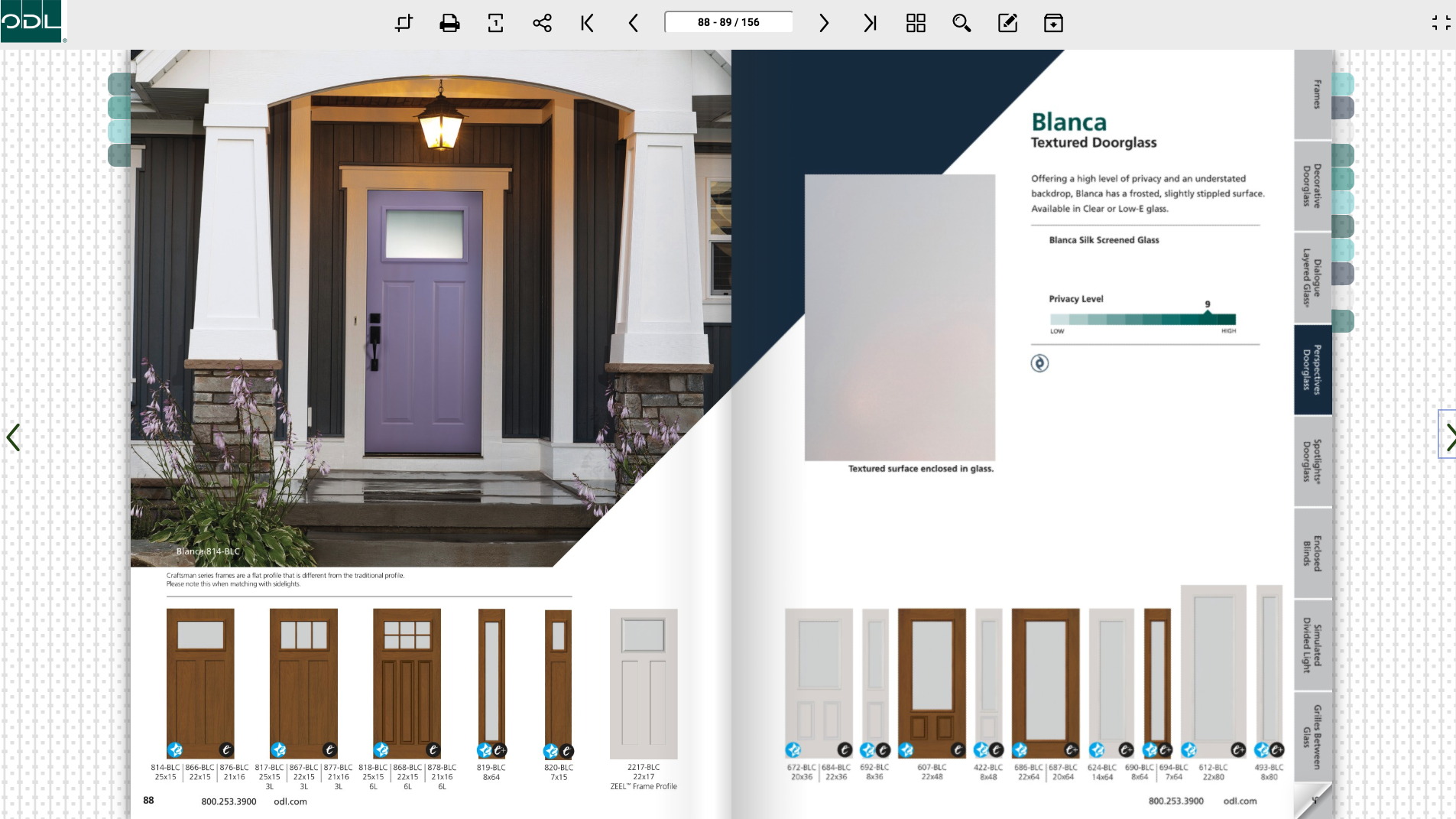Jump to the first page
This screenshot has width=1456, height=819.
pyautogui.click(x=586, y=23)
